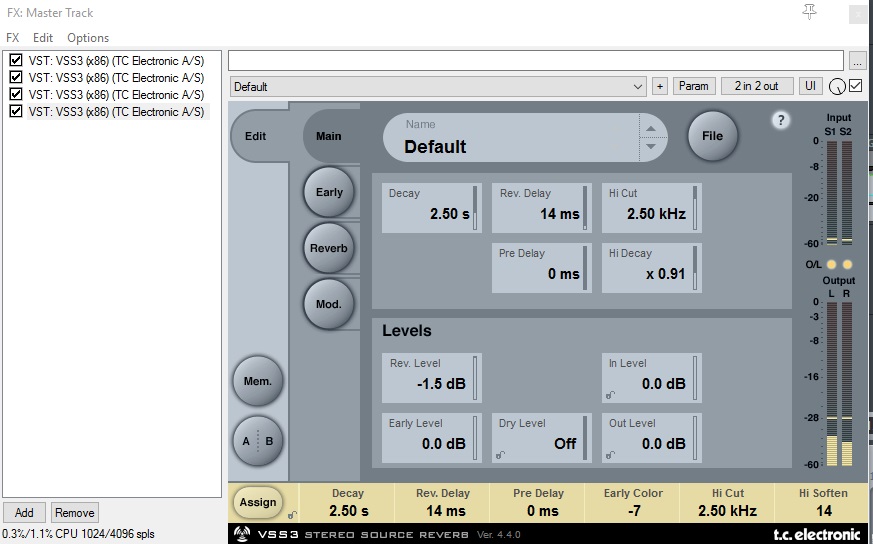Click the Rev. Level -1.5 dB parameter
Viewport: 873px width, 544px height.
[431, 378]
